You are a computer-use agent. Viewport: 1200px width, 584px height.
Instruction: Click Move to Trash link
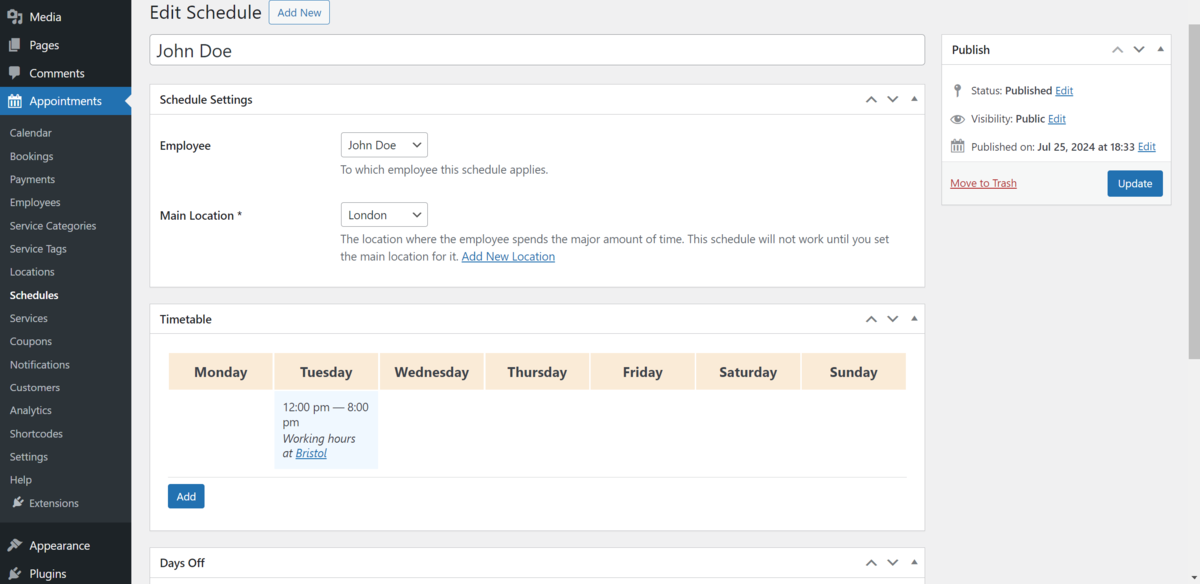(x=983, y=183)
